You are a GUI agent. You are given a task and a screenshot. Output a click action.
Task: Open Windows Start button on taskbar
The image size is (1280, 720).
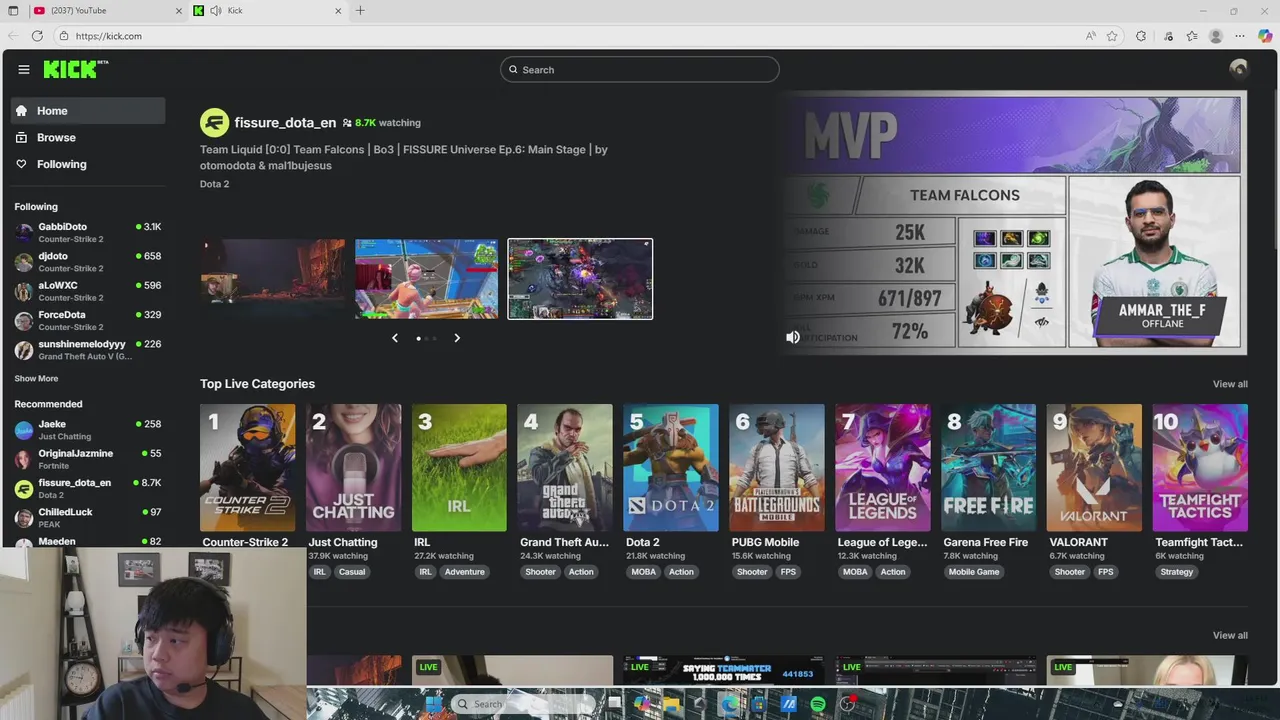pos(434,704)
